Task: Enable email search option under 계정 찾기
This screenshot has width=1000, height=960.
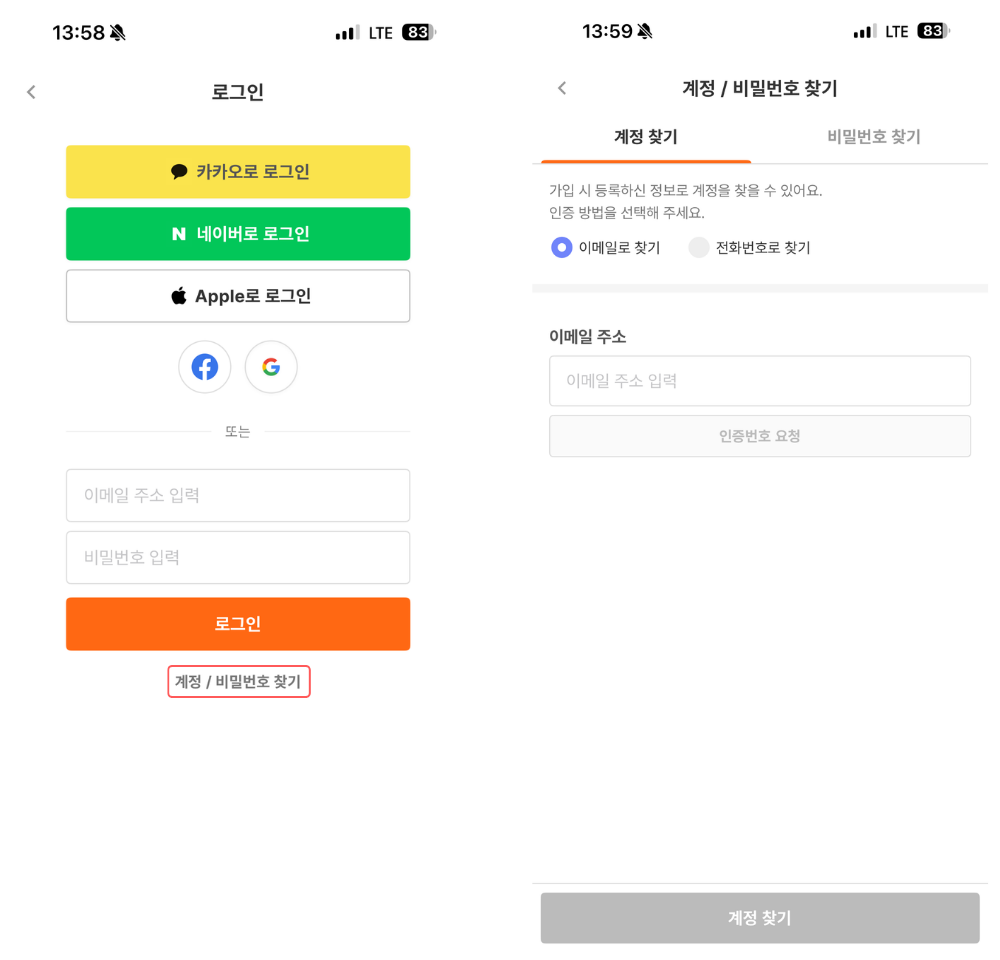Action: [x=561, y=247]
